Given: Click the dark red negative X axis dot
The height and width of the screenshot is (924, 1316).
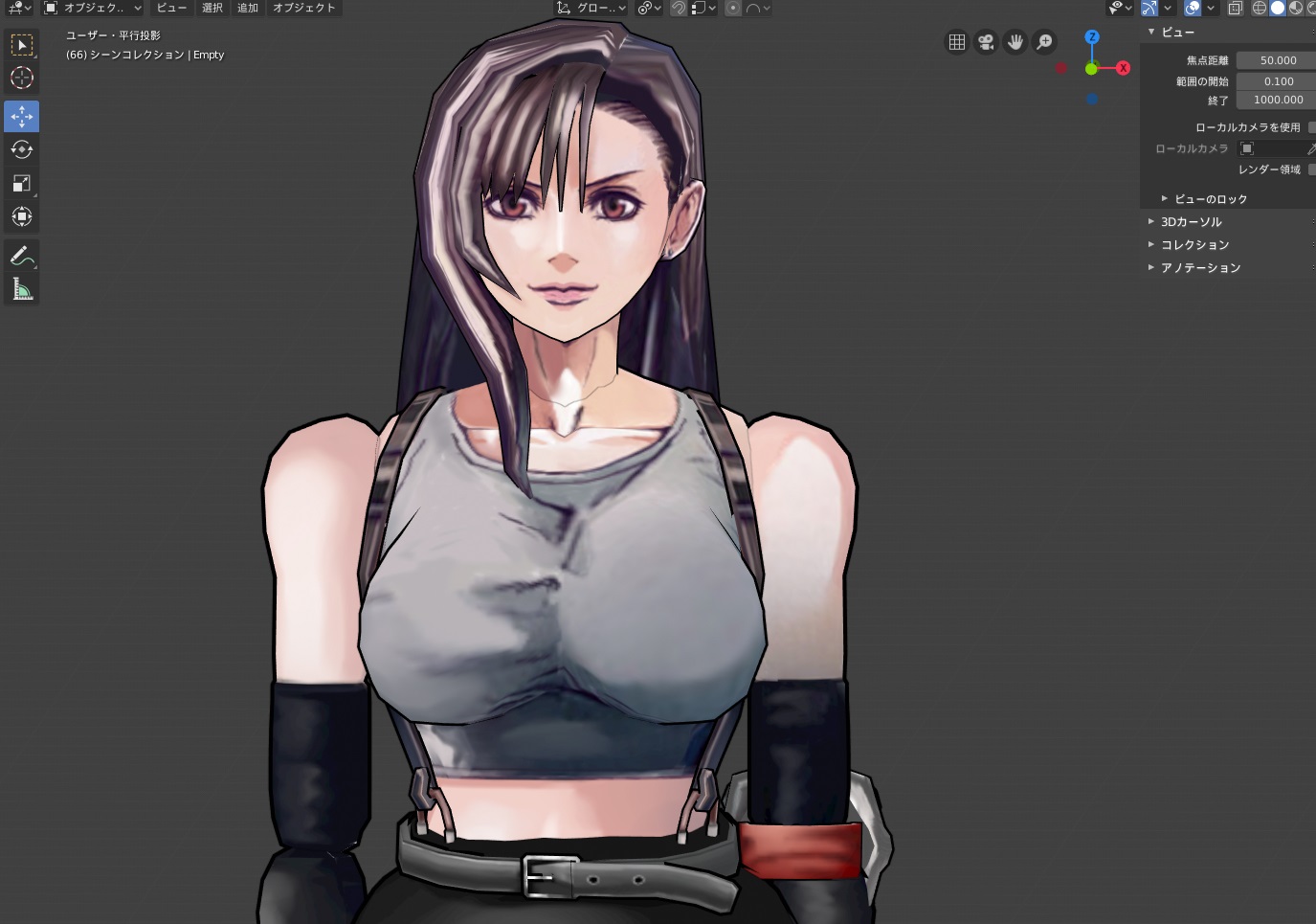Looking at the screenshot, I should pyautogui.click(x=1060, y=68).
